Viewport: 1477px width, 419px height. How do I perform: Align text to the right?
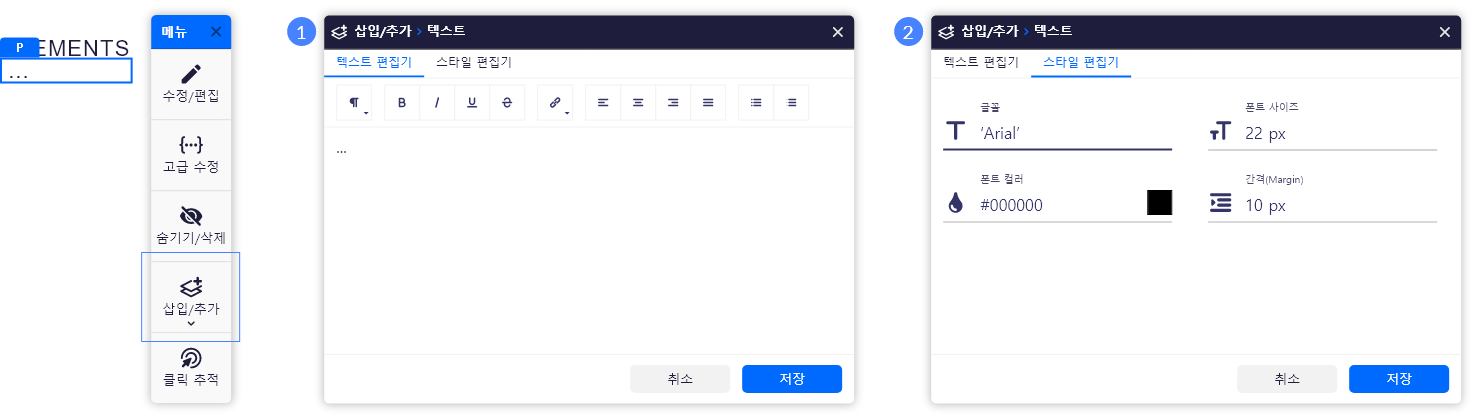click(673, 102)
